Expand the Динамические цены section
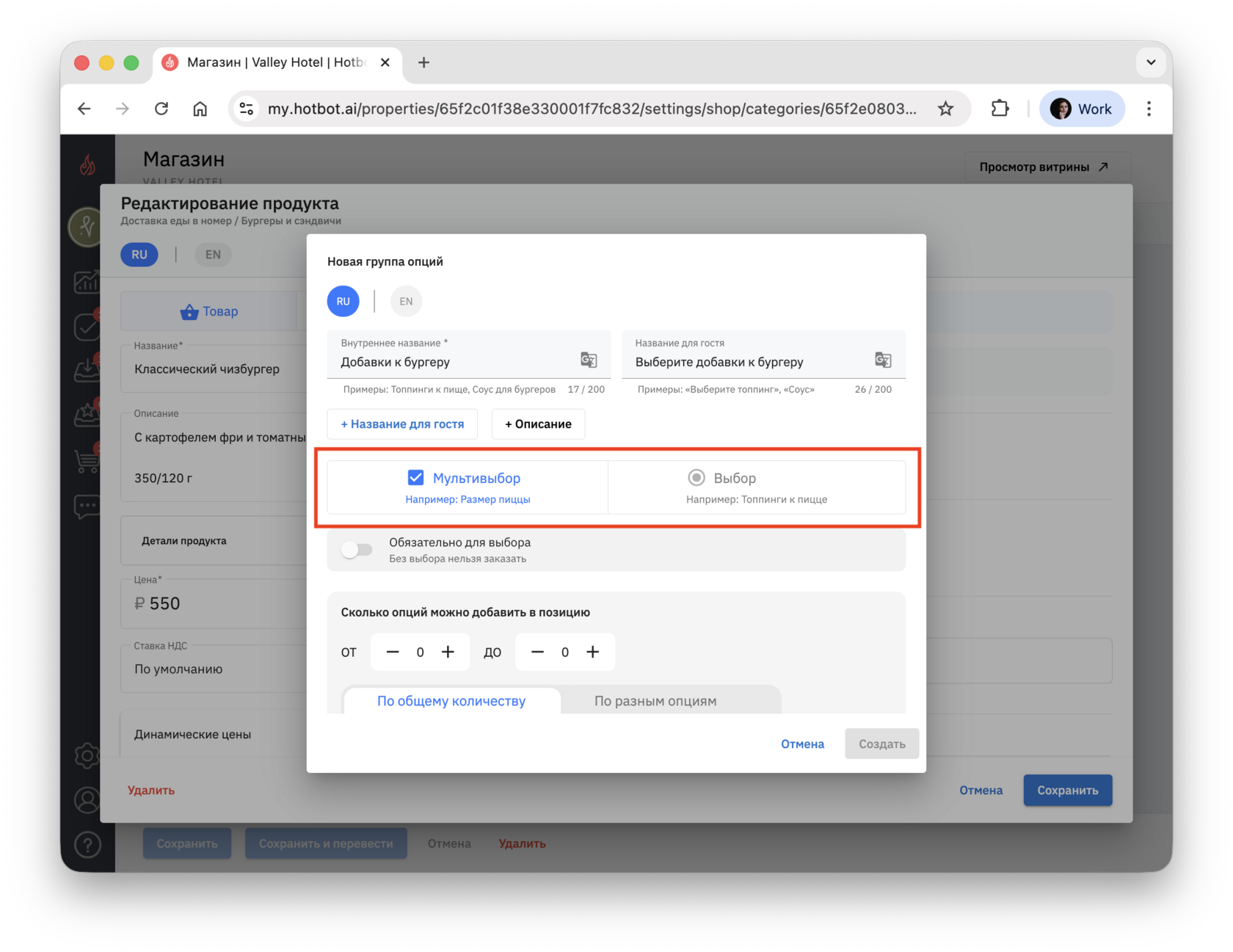 (x=214, y=734)
